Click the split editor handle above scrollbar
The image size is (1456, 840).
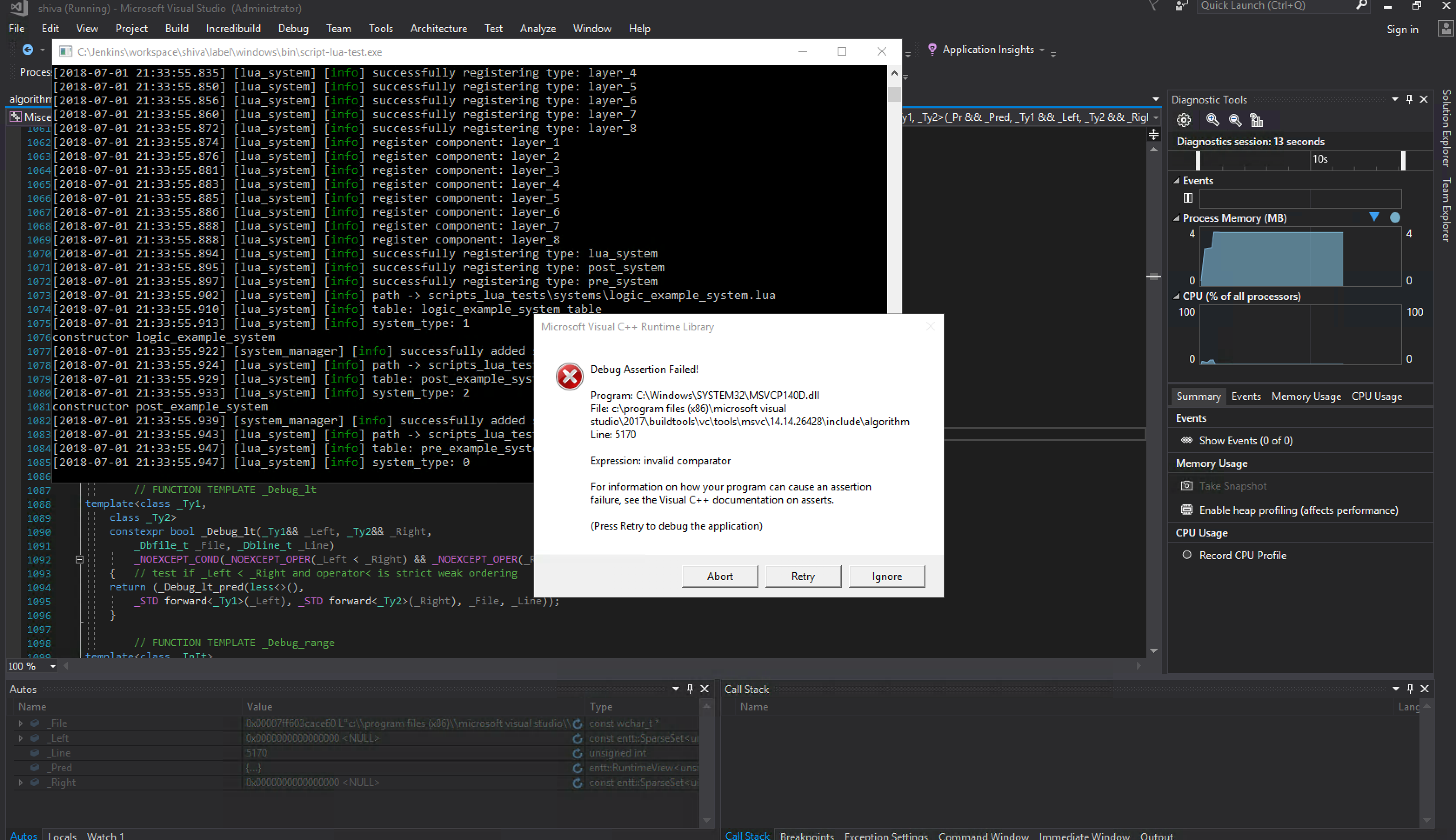click(1154, 134)
